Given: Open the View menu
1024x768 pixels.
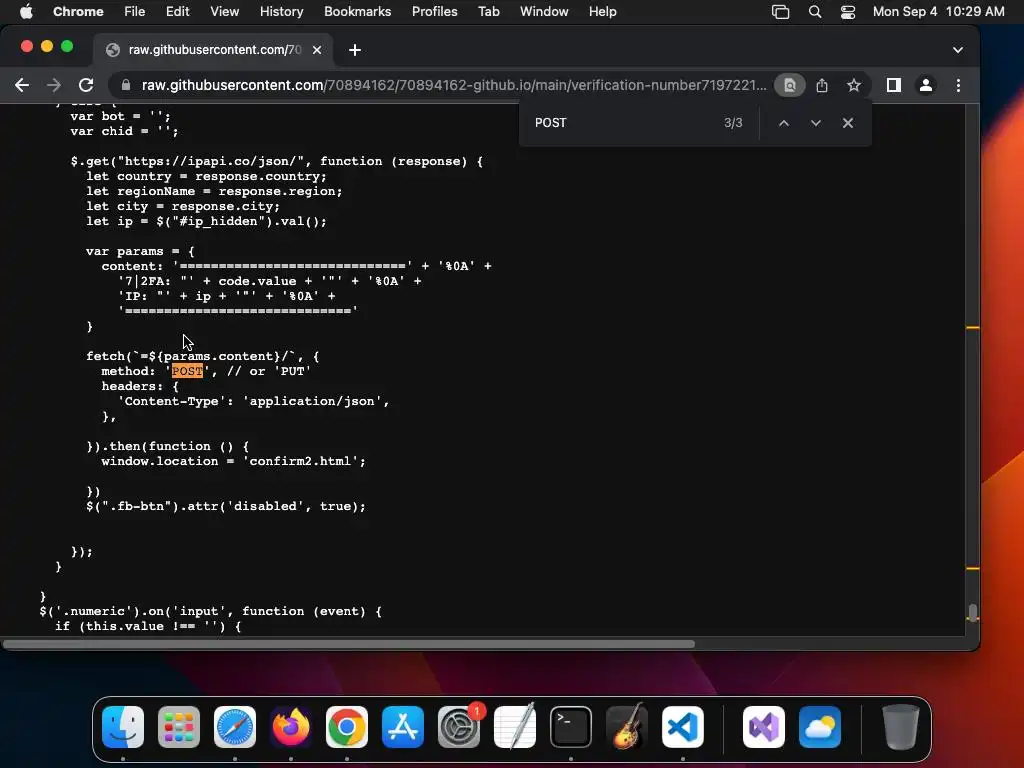Looking at the screenshot, I should click(x=224, y=12).
